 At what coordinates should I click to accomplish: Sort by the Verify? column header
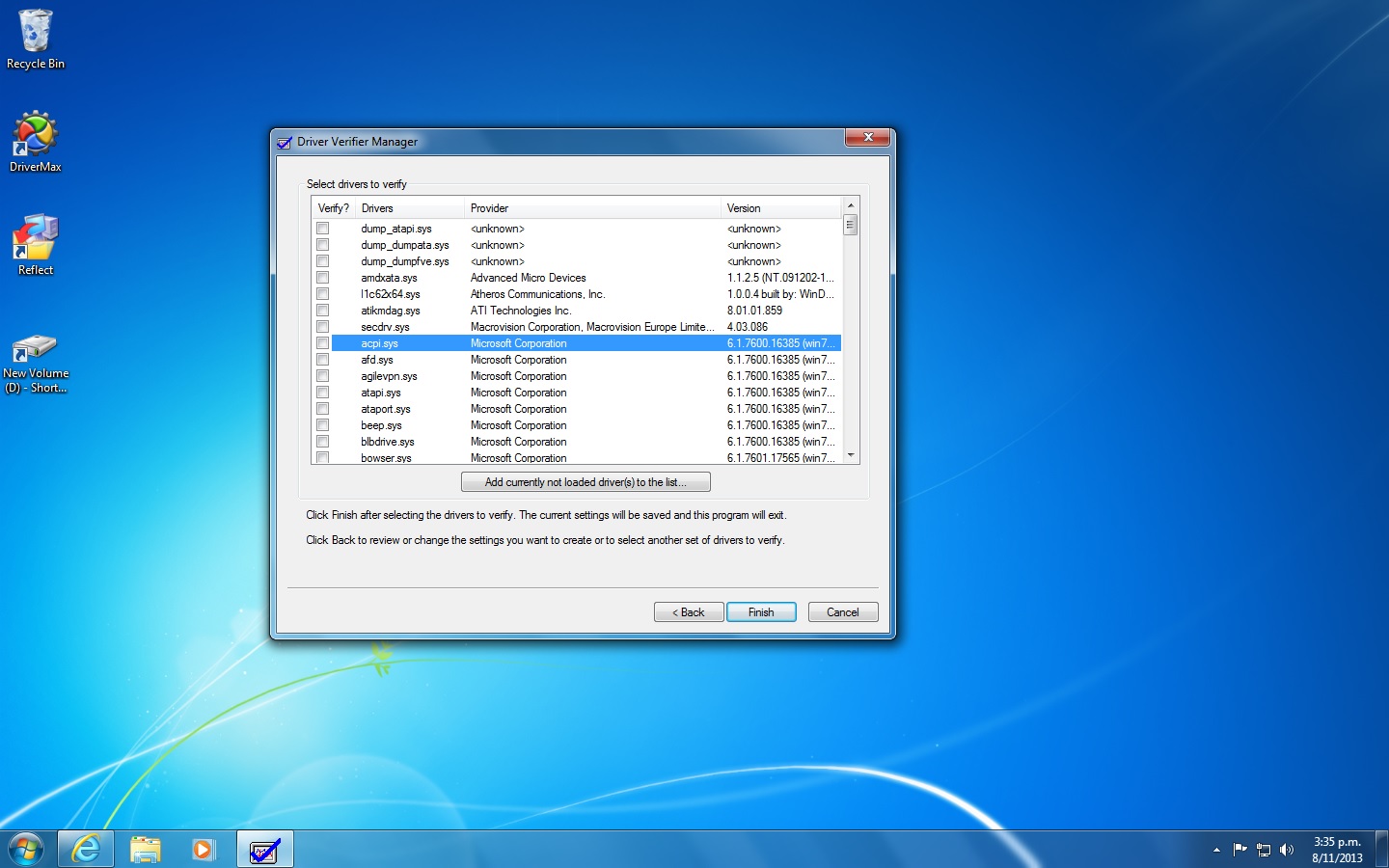334,208
